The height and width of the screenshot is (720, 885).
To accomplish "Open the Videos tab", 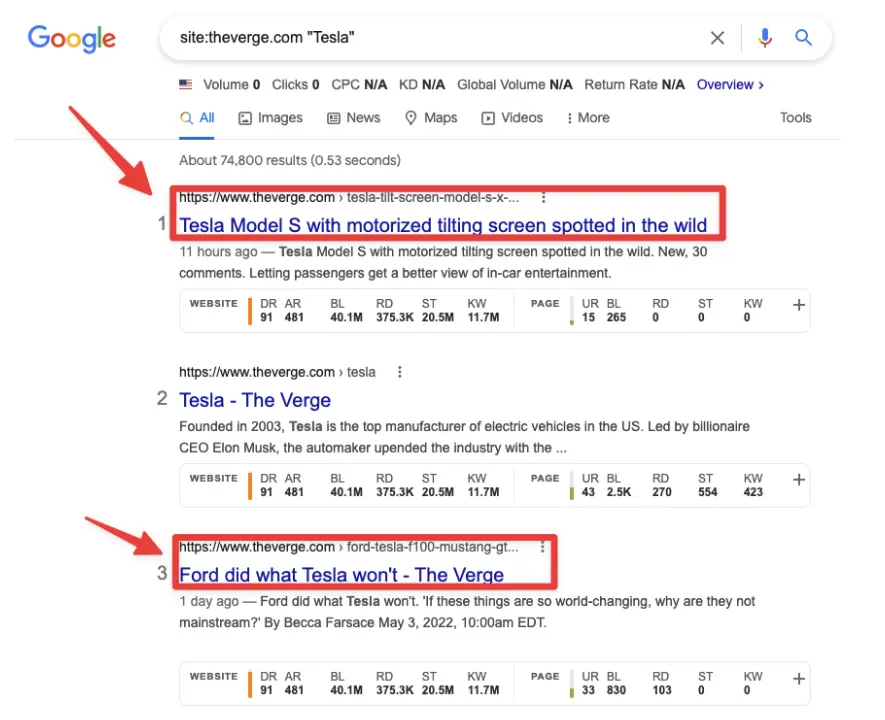I will point(512,118).
